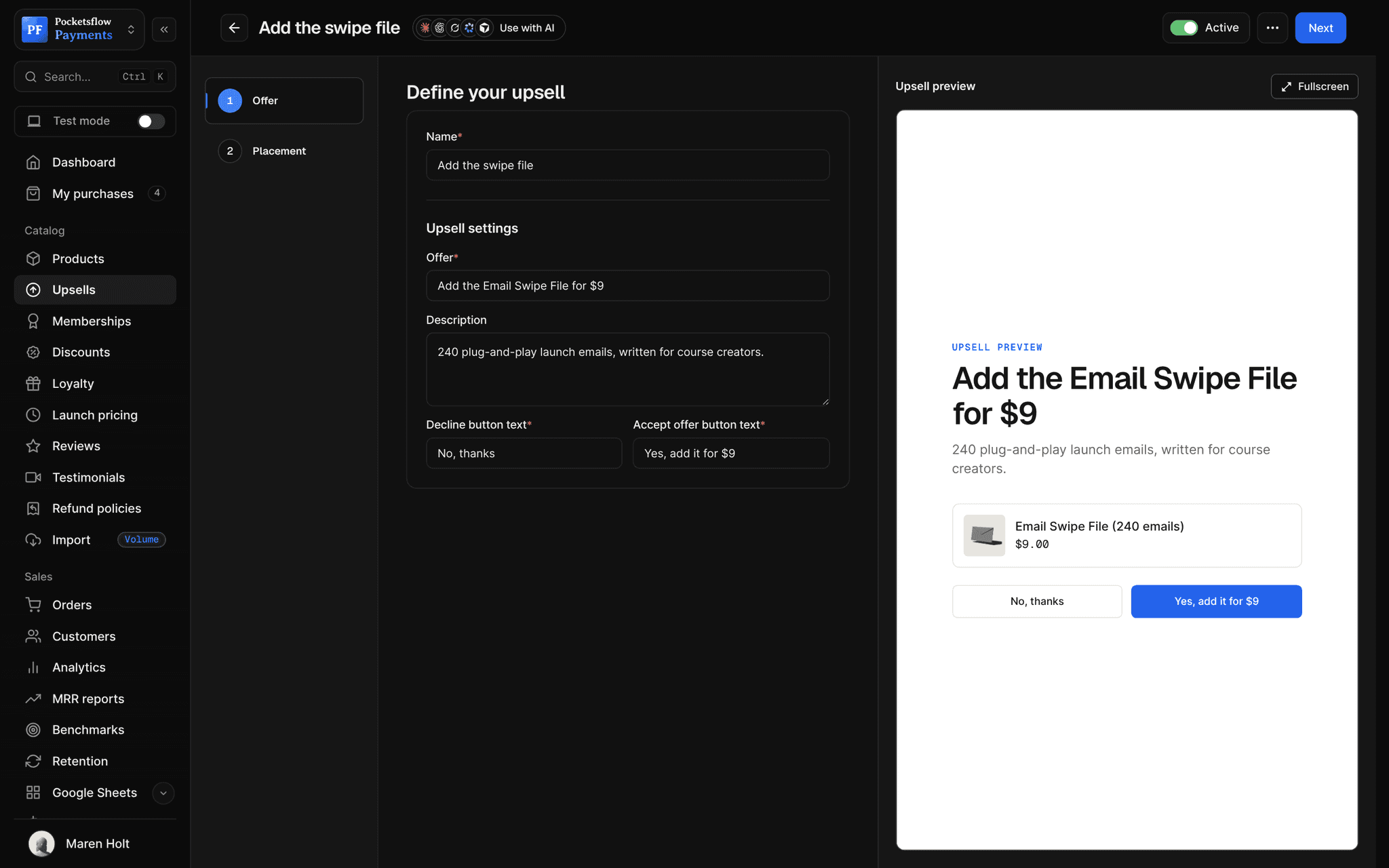Click the Benchmarks target icon

[x=33, y=730]
